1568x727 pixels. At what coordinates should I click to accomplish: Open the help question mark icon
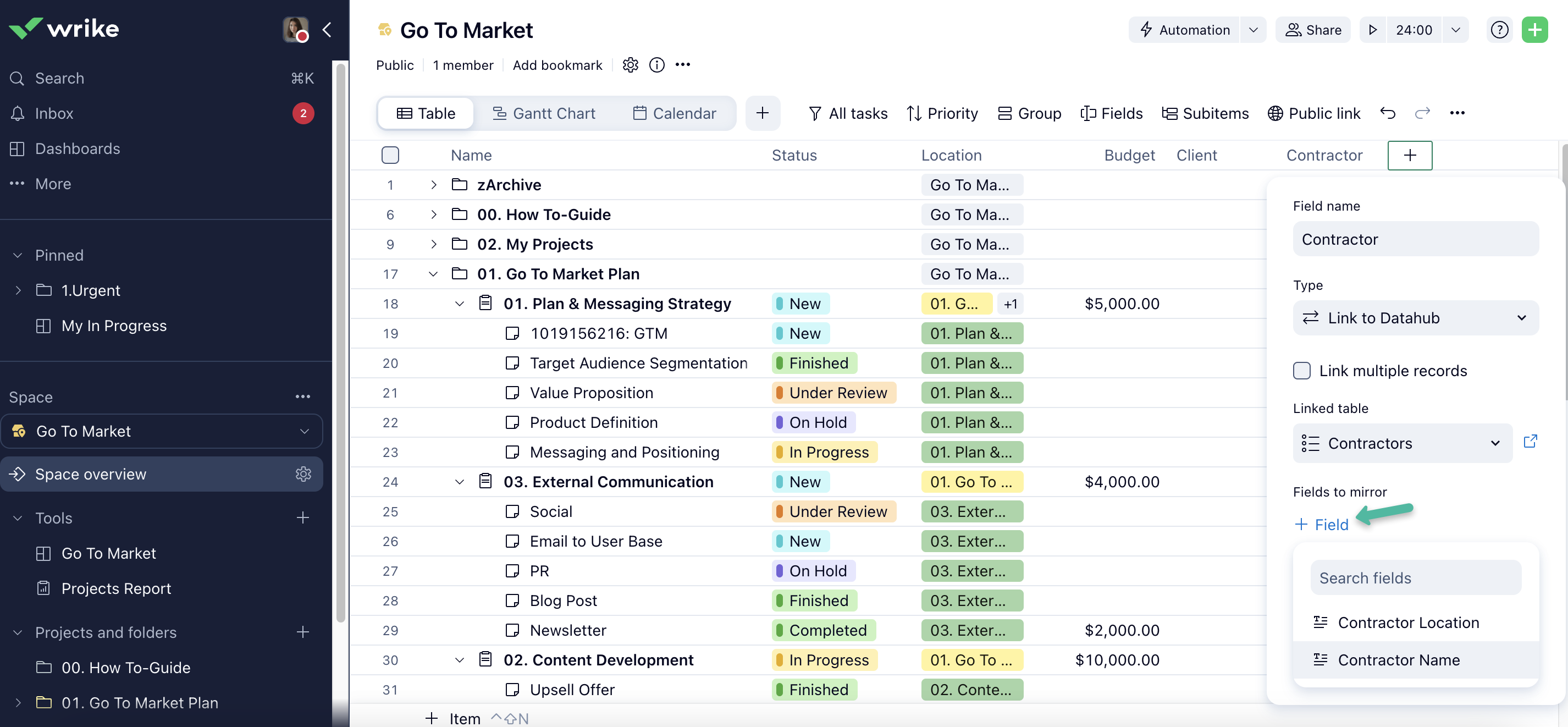tap(1499, 30)
